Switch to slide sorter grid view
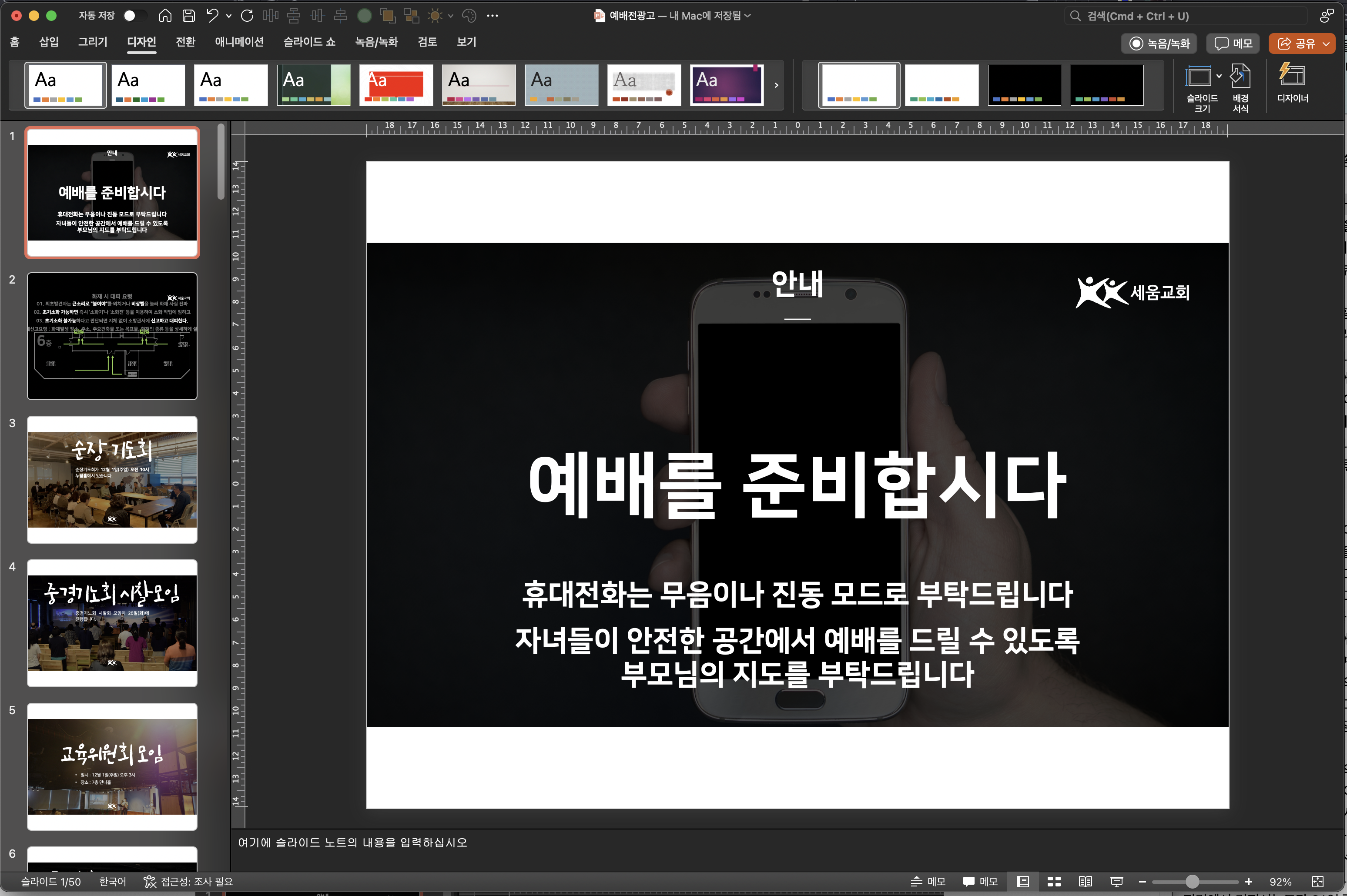This screenshot has height=896, width=1347. (x=1054, y=882)
